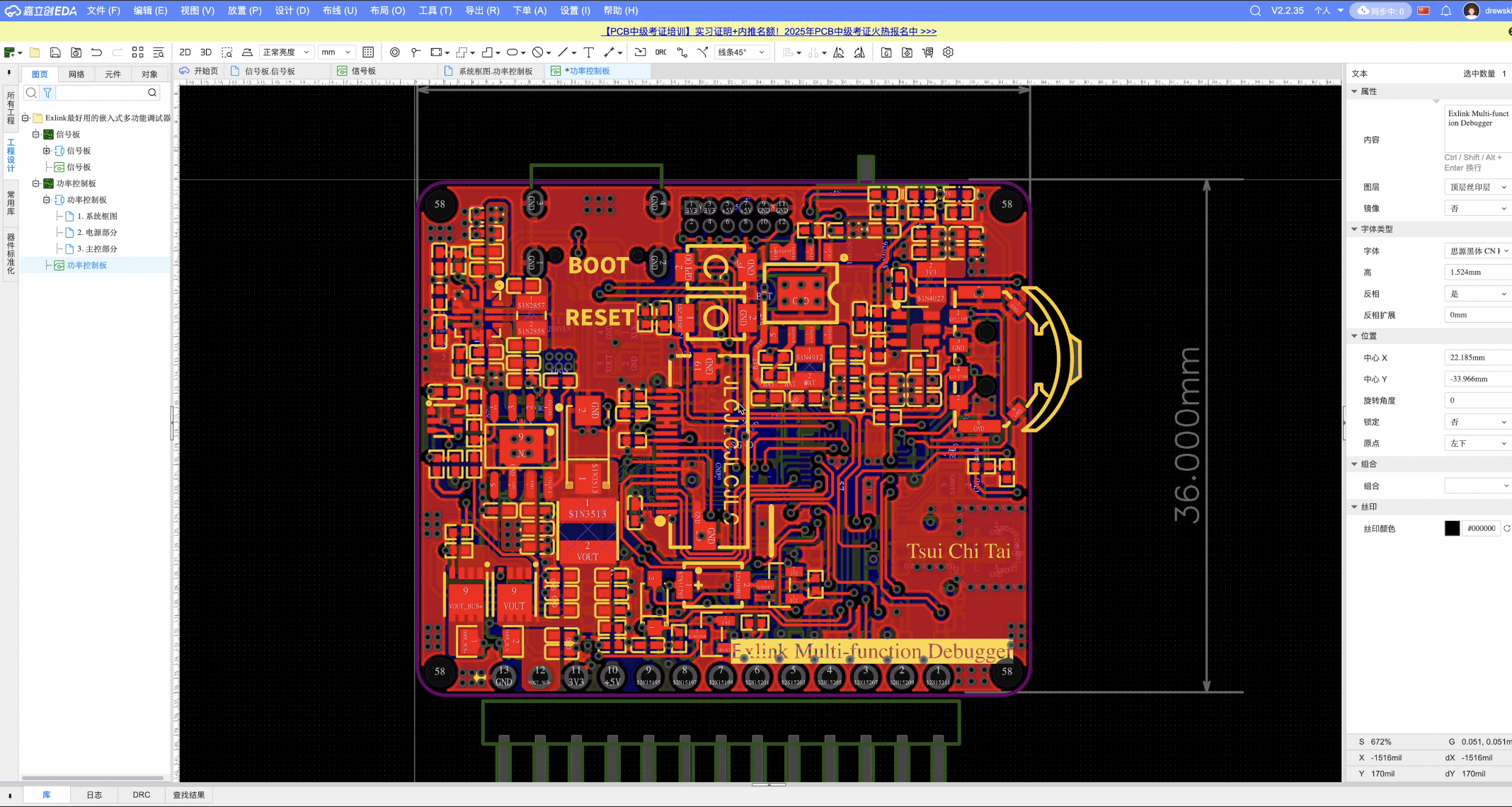This screenshot has height=807, width=1512.
Task: Switch to 3D view
Action: (206, 52)
